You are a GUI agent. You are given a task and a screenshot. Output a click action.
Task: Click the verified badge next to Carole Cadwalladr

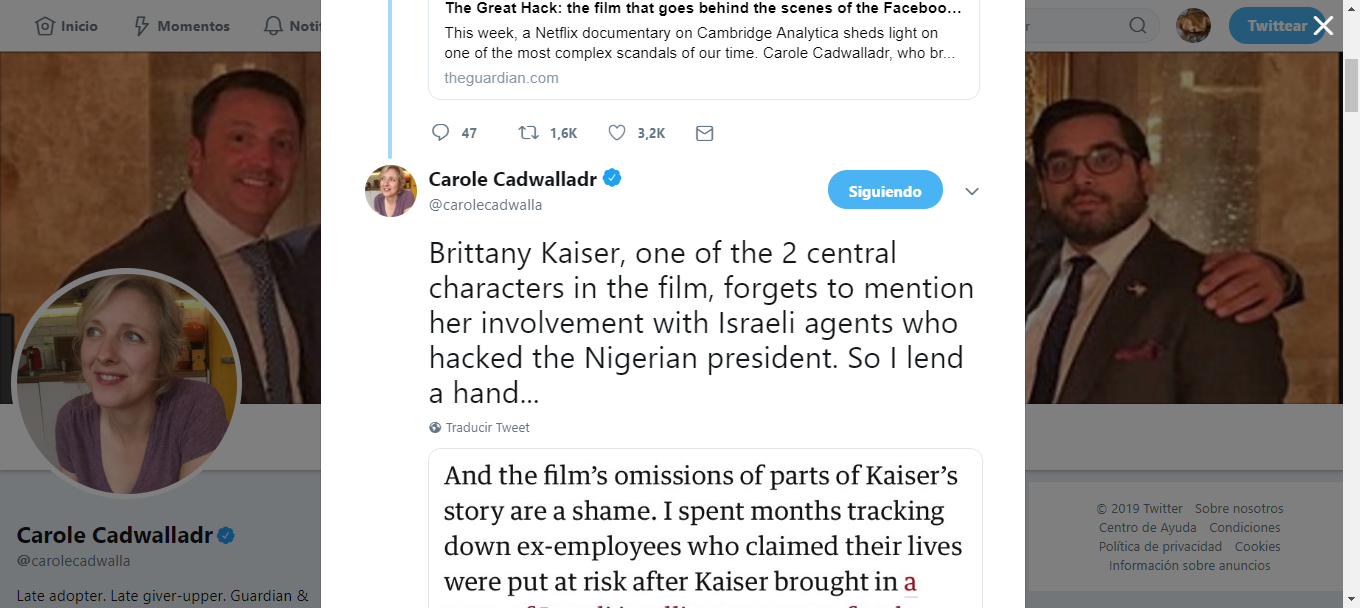point(612,179)
